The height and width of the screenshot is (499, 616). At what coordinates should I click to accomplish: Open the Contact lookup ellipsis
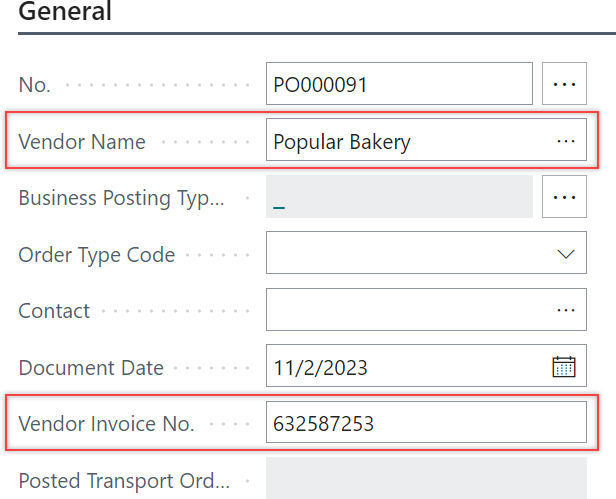[566, 310]
